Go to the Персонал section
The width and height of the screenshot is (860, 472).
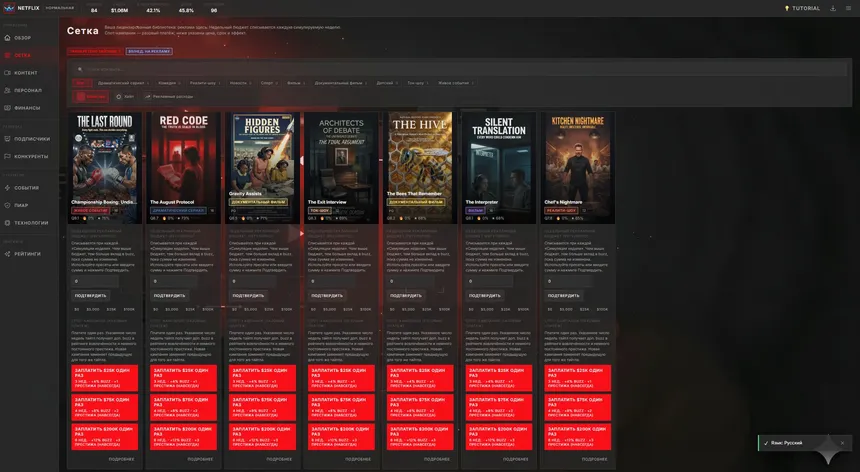pos(27,90)
